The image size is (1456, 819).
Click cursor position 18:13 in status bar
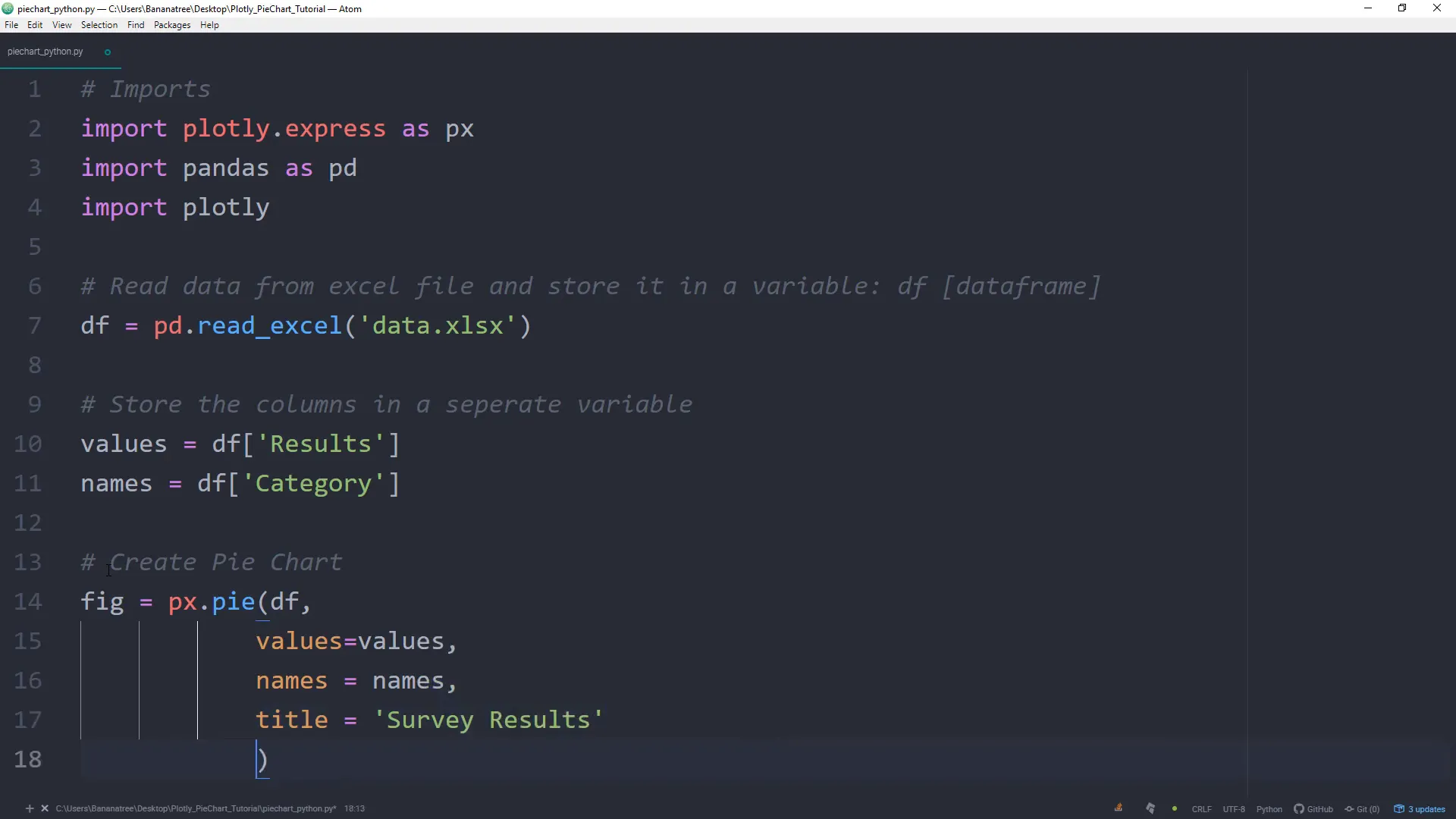coord(354,809)
